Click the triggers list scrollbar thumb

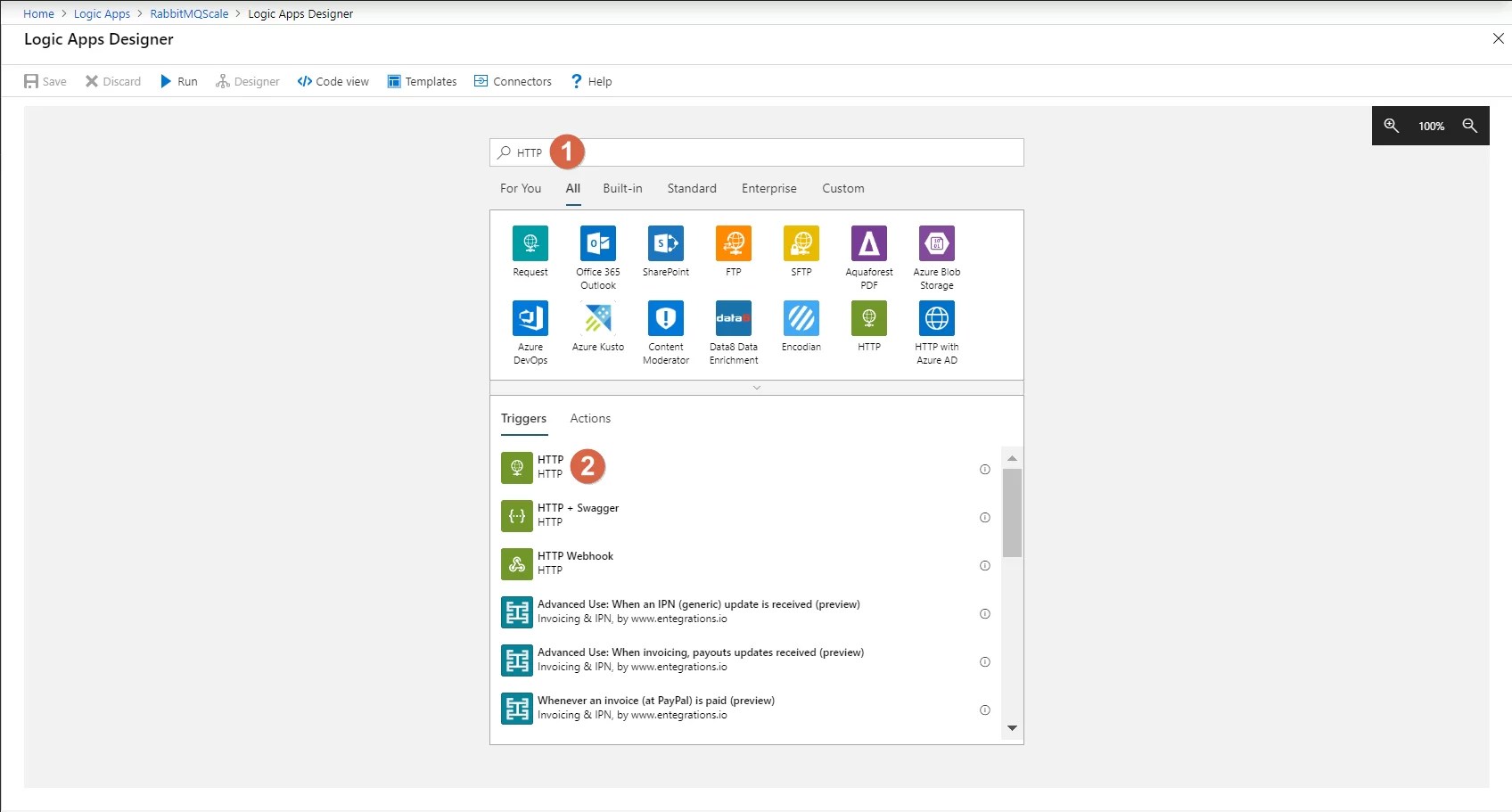(x=1012, y=513)
